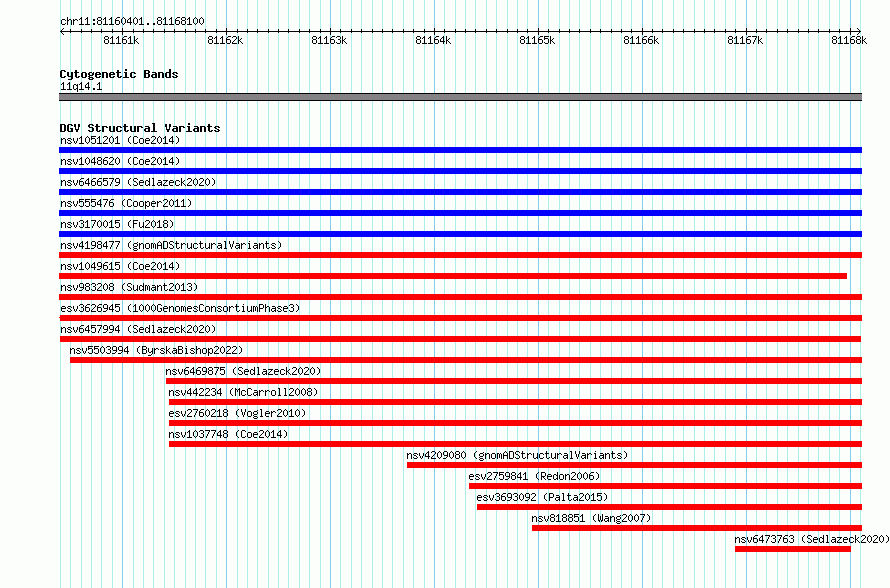Select the red bar under esv3626945
This screenshot has width=890, height=588.
pos(460,318)
